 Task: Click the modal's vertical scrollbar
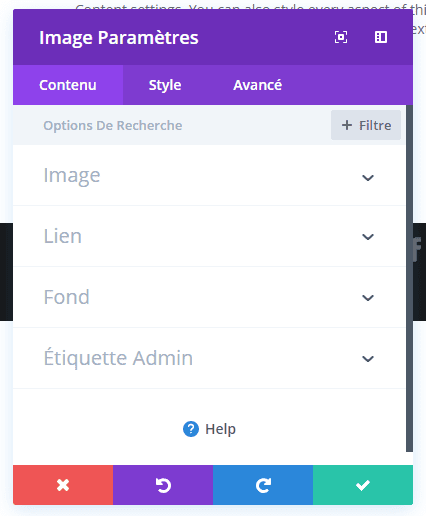coord(409,278)
